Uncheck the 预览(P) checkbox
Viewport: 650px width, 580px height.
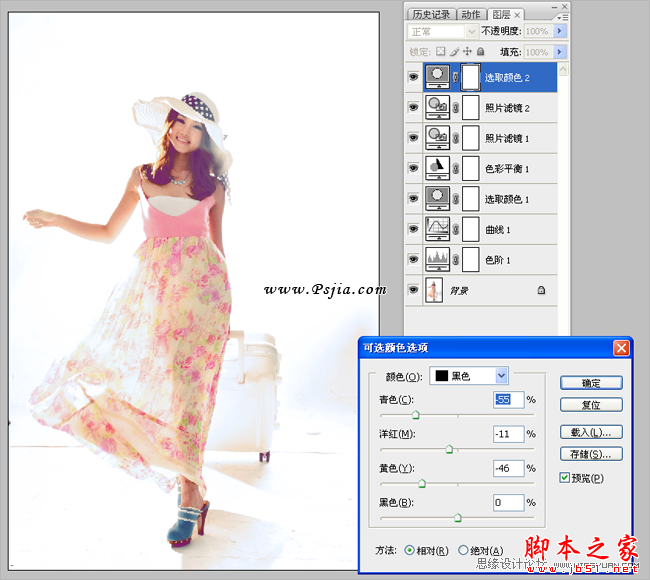click(564, 478)
